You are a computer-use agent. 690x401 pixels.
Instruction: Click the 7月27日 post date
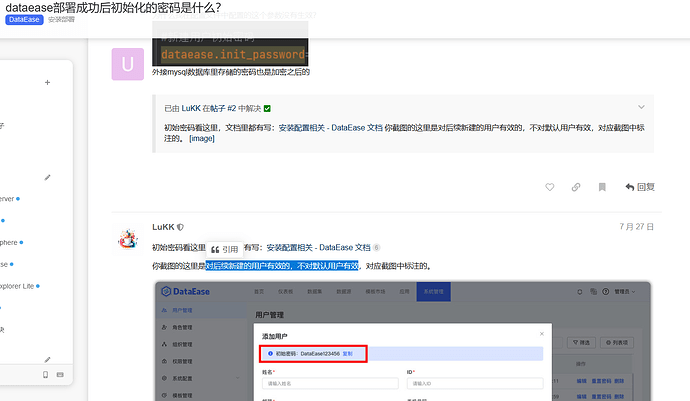click(636, 227)
